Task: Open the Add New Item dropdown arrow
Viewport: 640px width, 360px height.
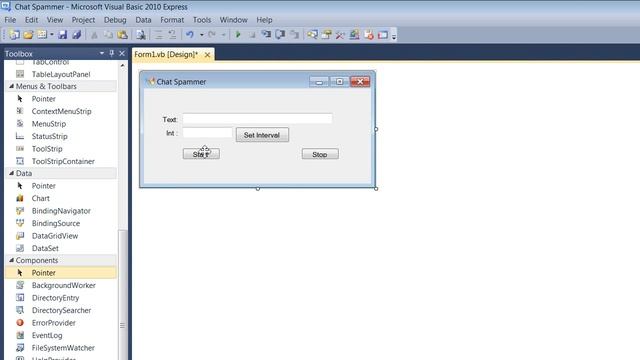Action: 51,35
